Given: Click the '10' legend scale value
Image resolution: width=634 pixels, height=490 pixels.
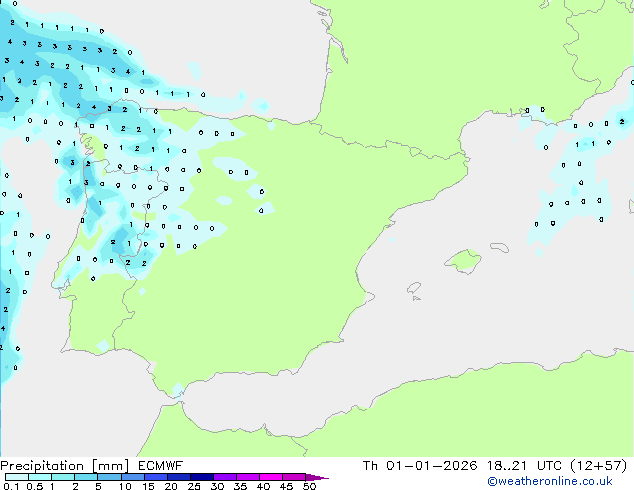Looking at the screenshot, I should point(125,486).
